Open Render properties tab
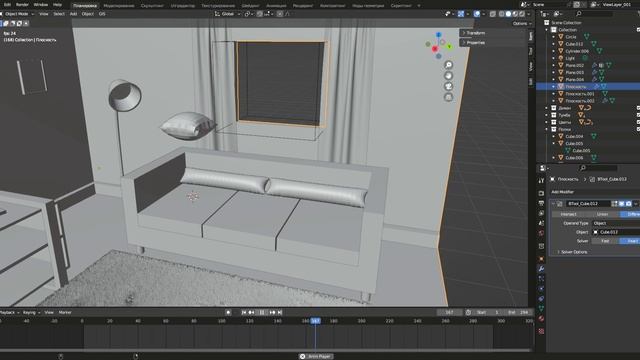This screenshot has height=360, width=640. click(541, 193)
